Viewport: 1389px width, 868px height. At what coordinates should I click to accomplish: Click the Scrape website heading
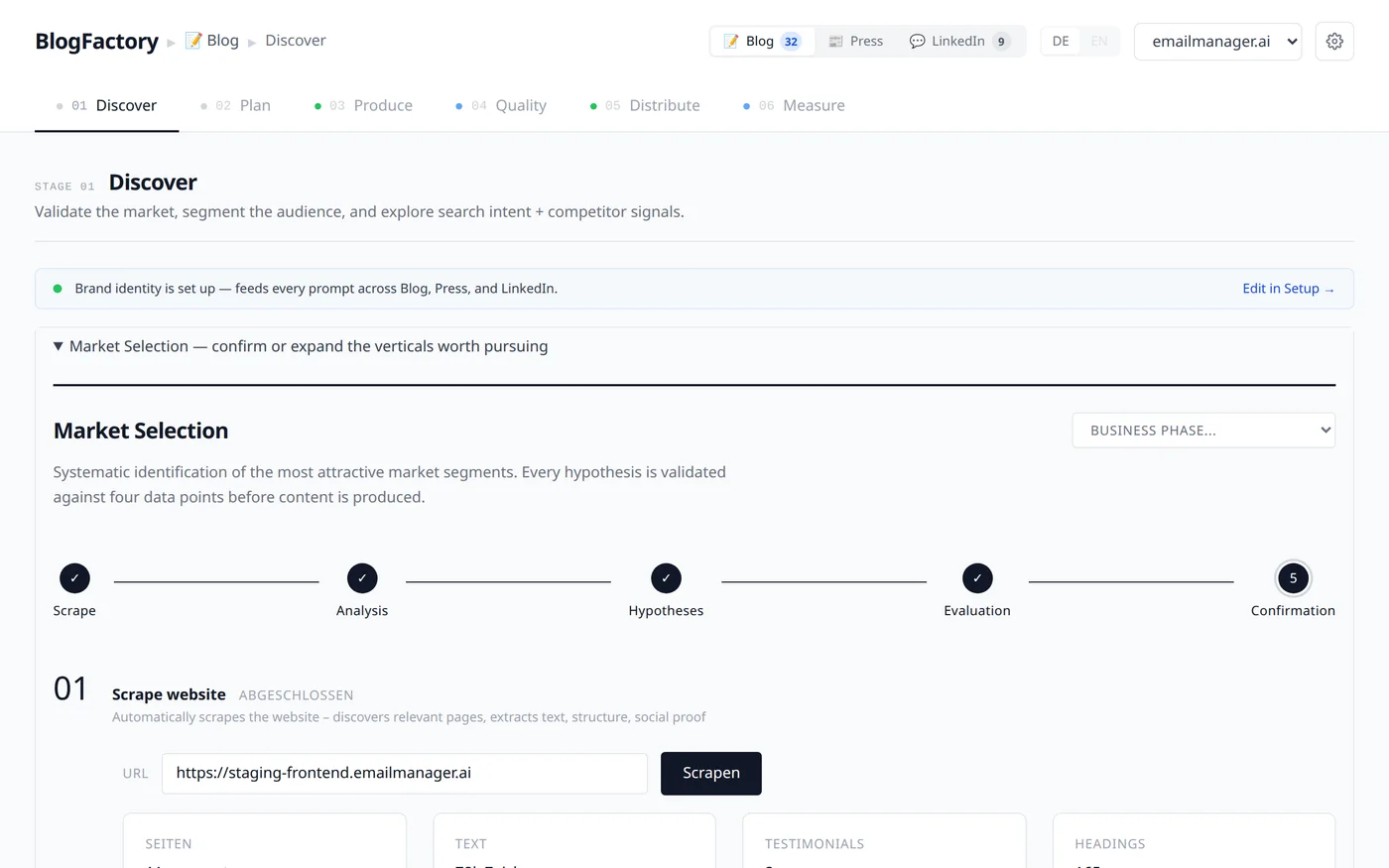169,694
